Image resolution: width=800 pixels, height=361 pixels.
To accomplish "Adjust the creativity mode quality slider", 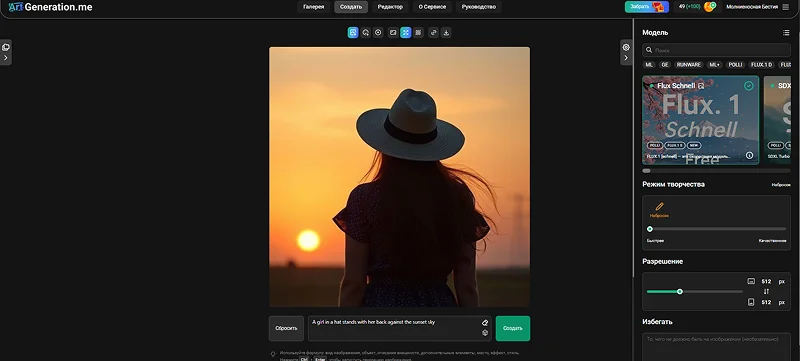I will [x=717, y=229].
